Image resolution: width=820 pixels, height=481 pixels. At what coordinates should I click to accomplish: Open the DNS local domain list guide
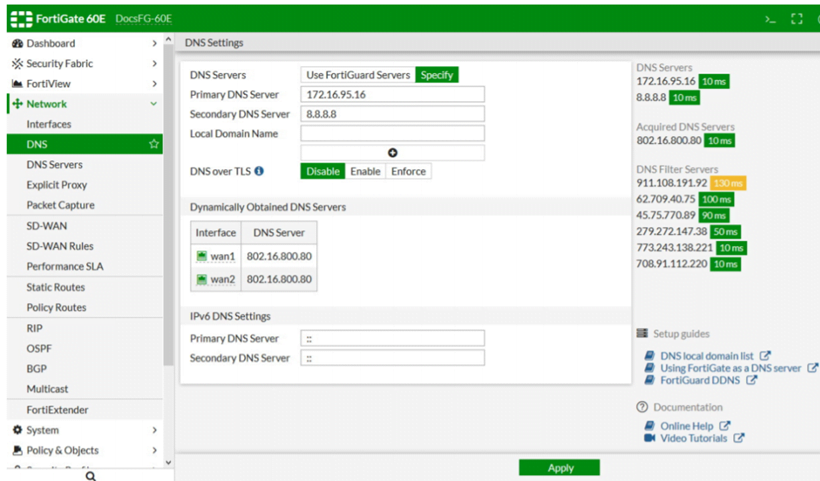(x=707, y=356)
